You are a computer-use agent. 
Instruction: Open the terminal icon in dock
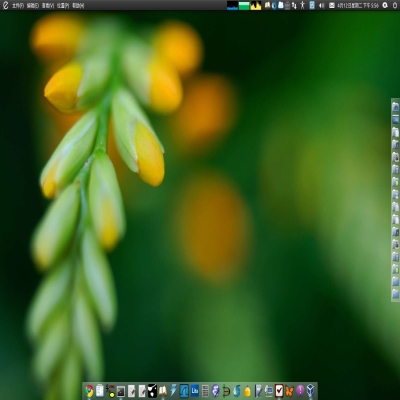pyautogui.click(x=121, y=391)
